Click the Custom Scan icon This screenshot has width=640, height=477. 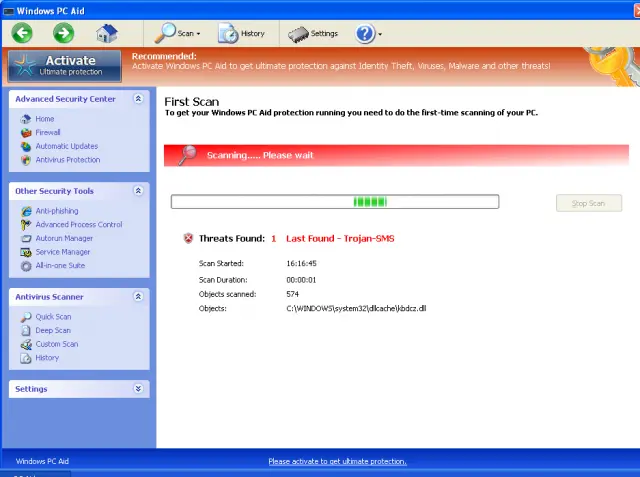26,344
